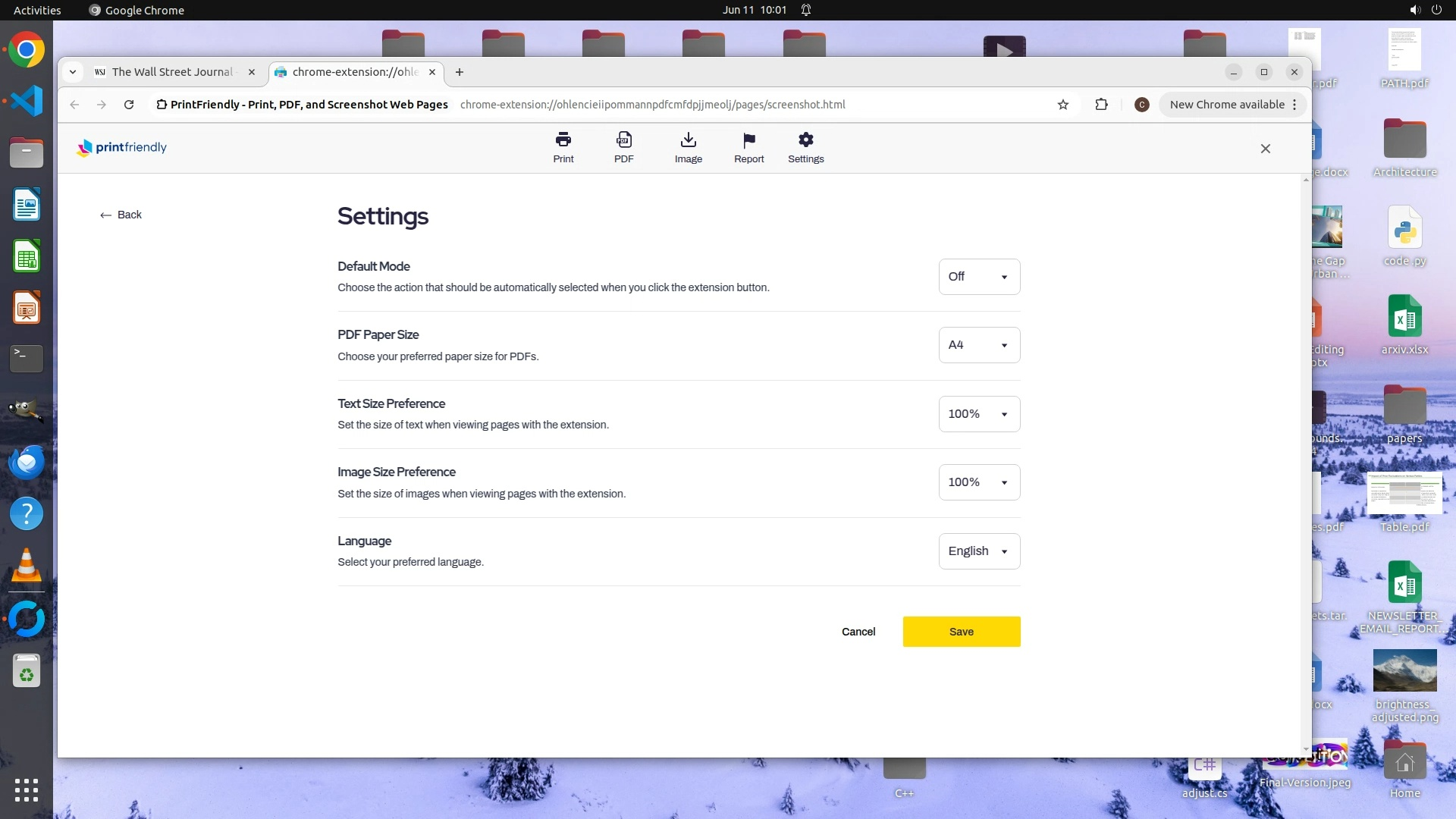1456x819 pixels.
Task: Open Visual Studio Code from the dock
Action: pyautogui.click(x=27, y=101)
